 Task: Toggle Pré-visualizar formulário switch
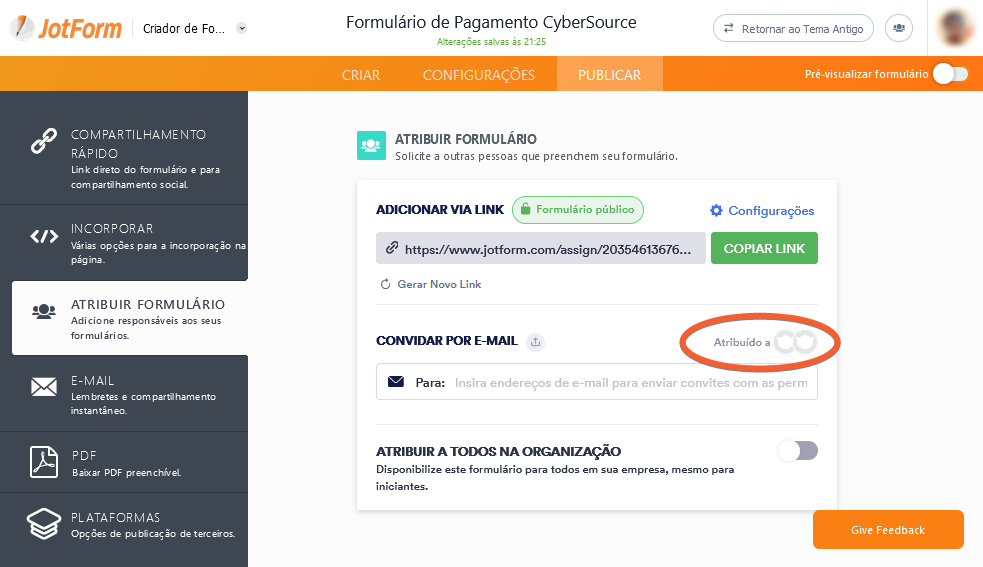(949, 74)
